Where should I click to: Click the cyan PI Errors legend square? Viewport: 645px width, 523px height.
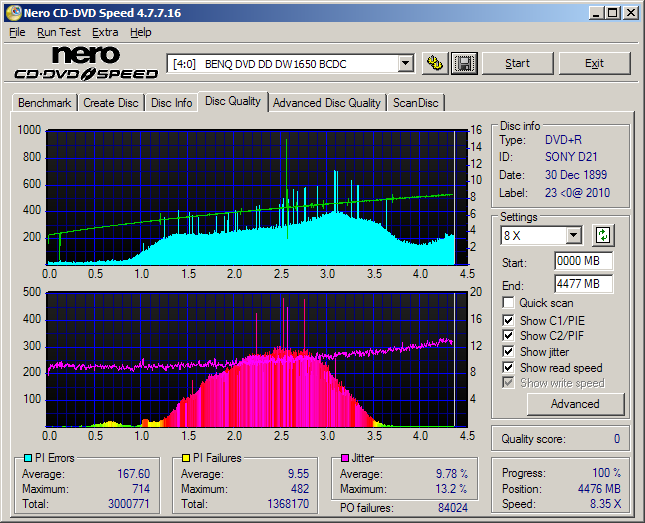tap(26, 458)
